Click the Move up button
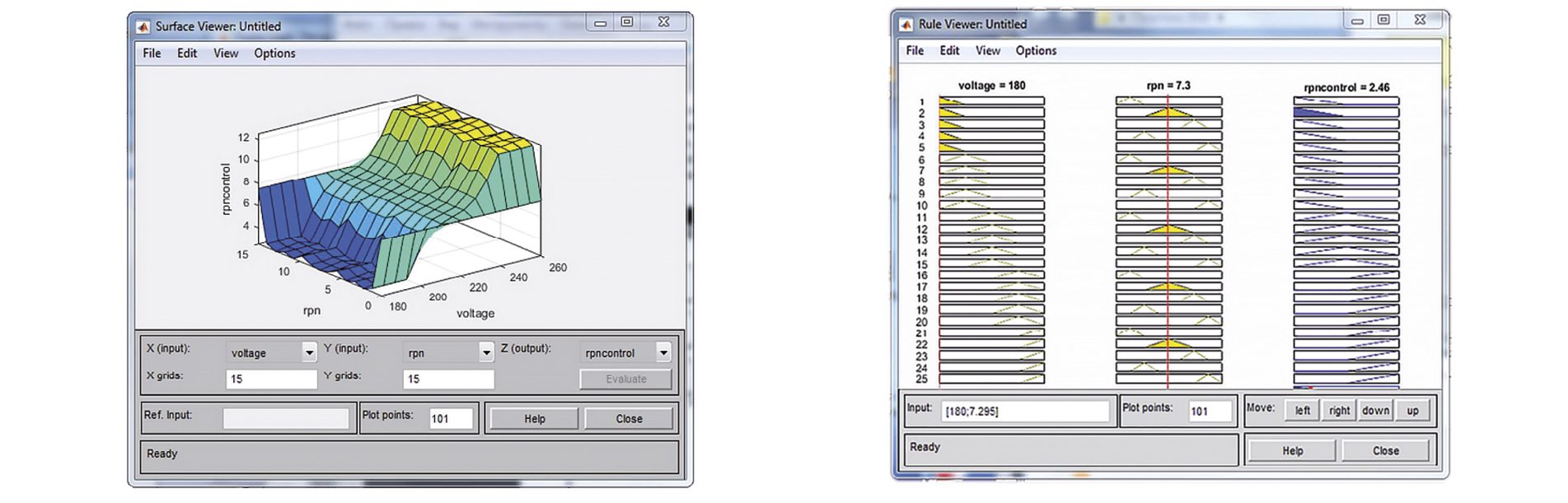The image size is (1568, 503). 1412,411
